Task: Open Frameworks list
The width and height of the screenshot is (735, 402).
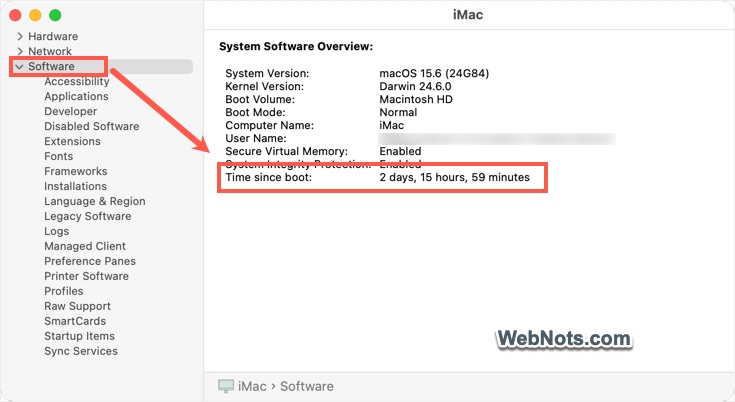Action: pyautogui.click(x=76, y=171)
